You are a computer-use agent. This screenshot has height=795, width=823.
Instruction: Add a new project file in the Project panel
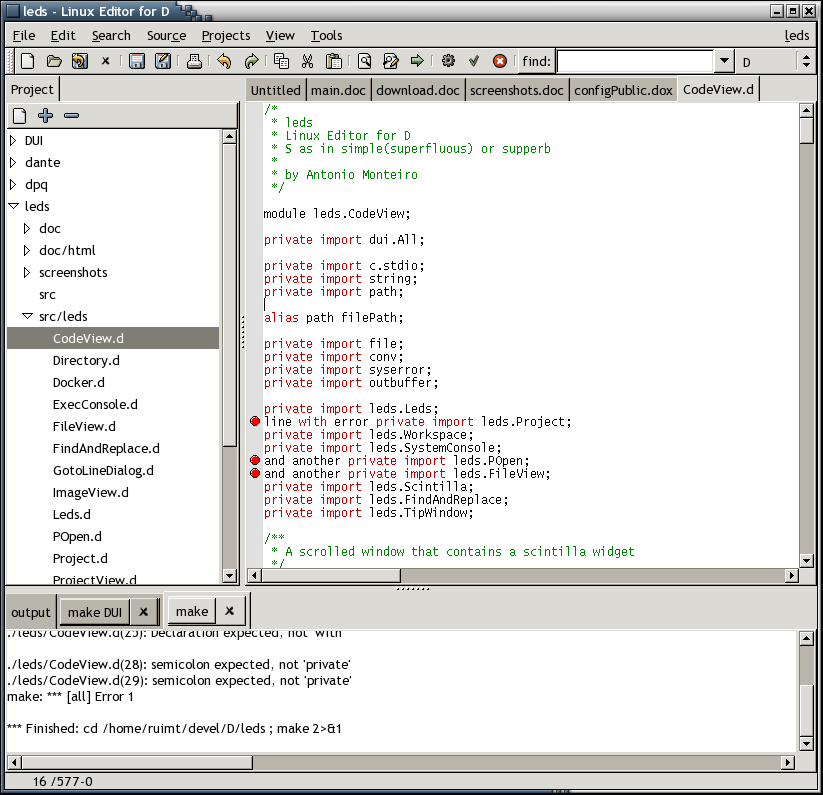(19, 115)
